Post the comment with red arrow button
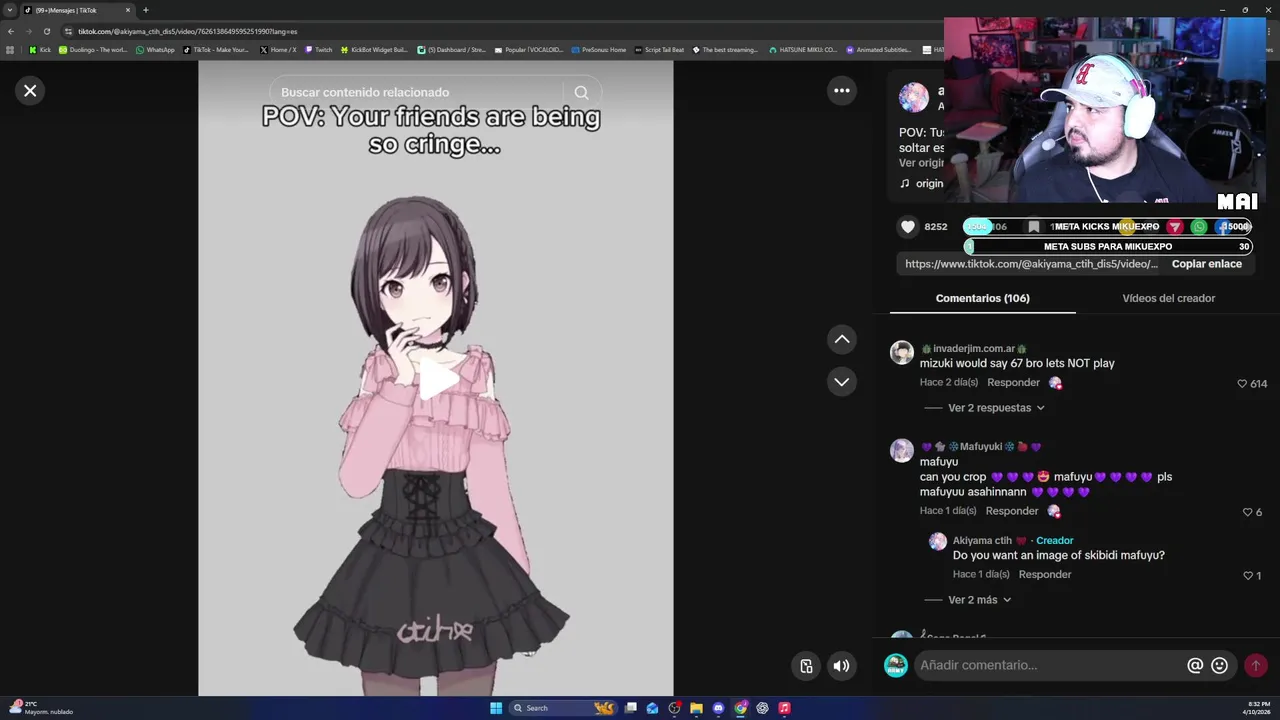 click(1256, 665)
